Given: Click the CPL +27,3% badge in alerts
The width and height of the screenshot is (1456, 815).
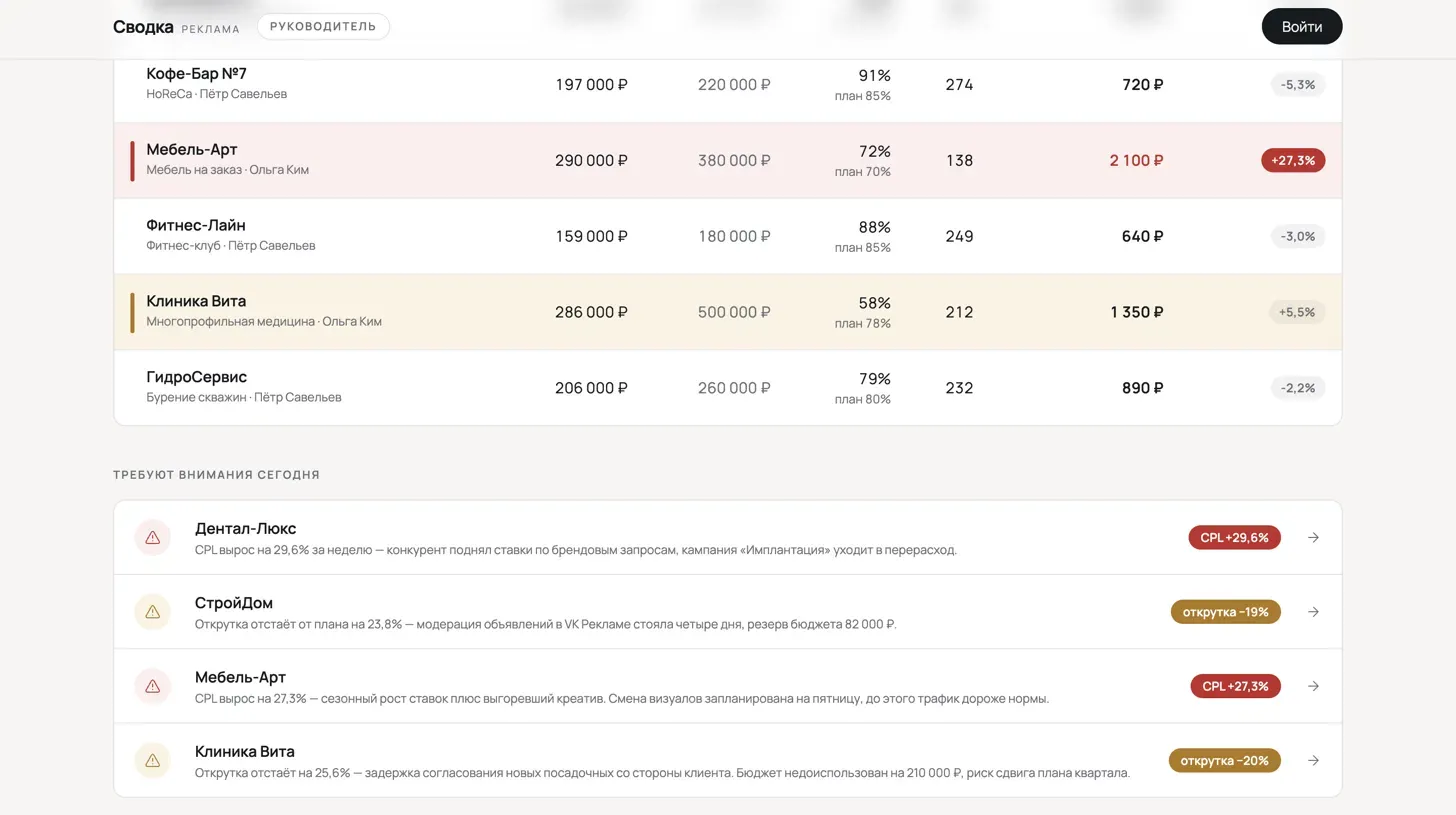Looking at the screenshot, I should [x=1235, y=686].
